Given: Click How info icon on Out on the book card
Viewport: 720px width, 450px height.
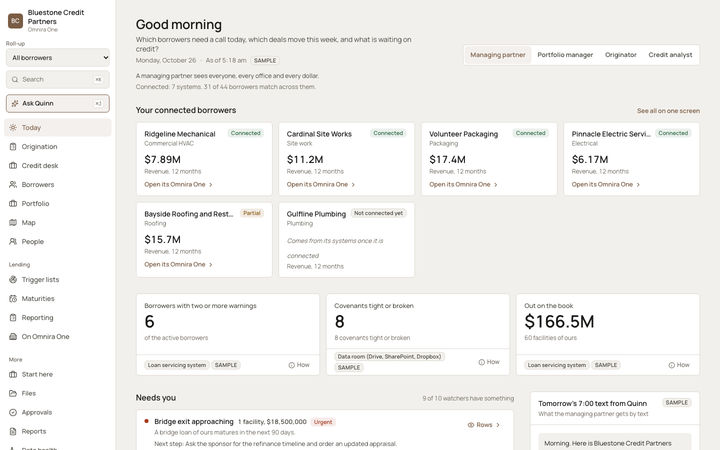Looking at the screenshot, I should pos(672,365).
